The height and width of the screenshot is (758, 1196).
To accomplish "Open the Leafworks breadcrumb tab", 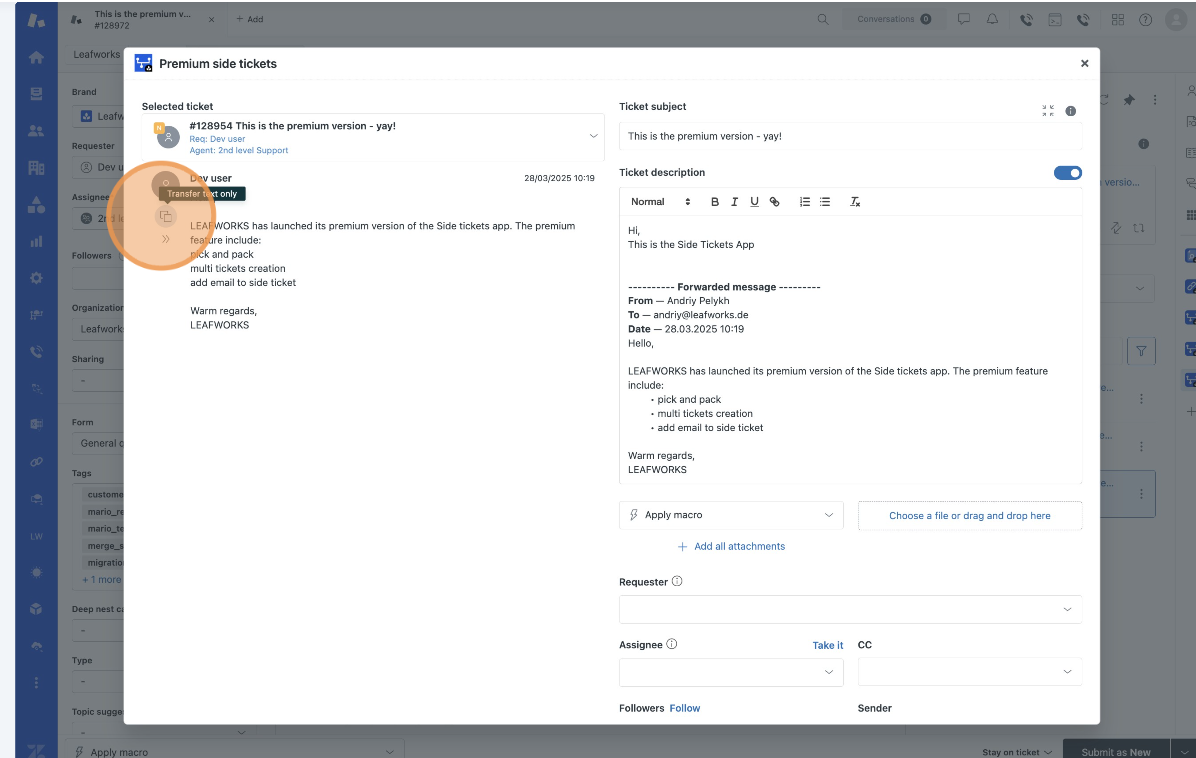I will coord(97,54).
